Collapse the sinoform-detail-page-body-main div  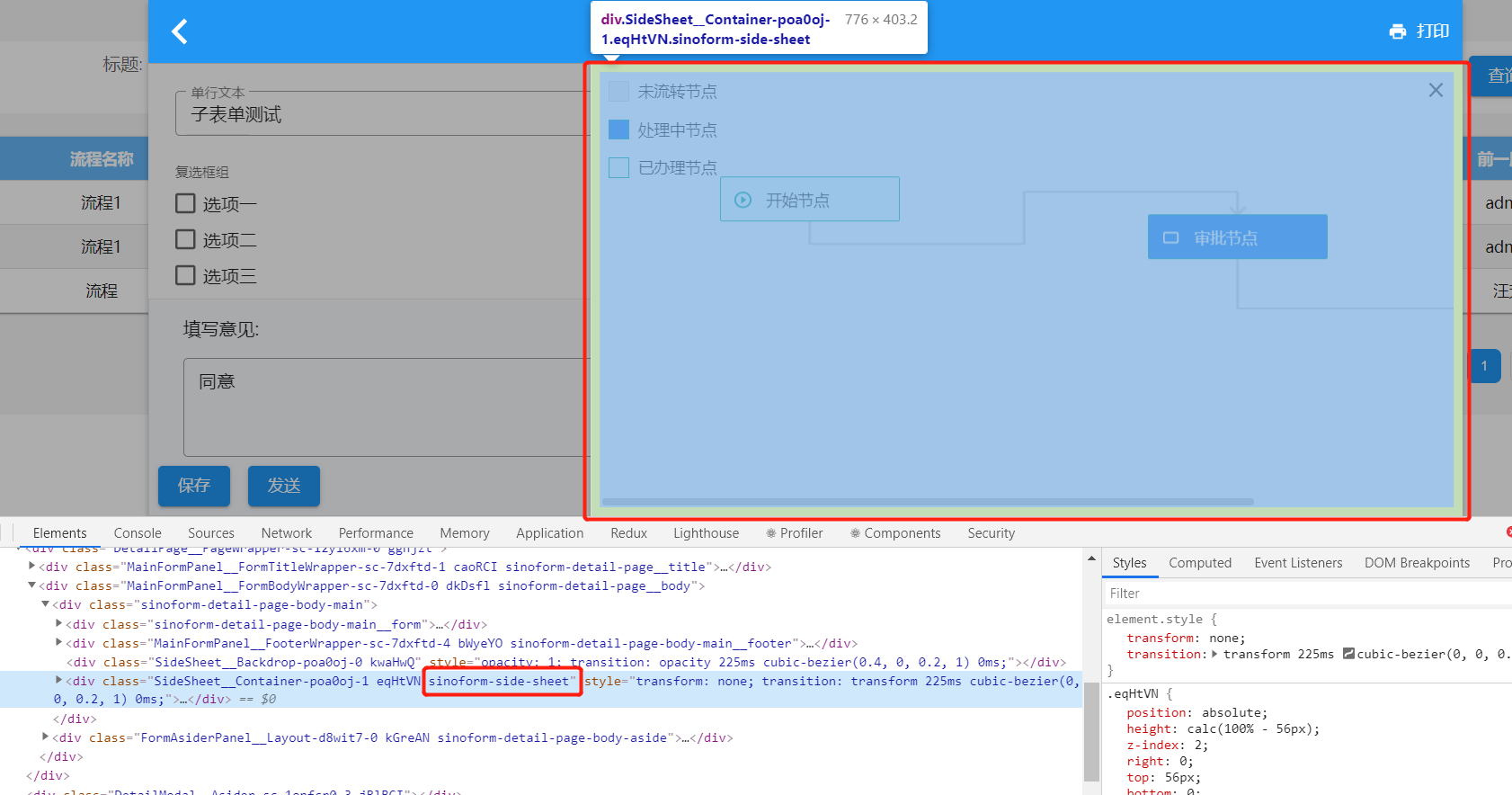coord(46,604)
